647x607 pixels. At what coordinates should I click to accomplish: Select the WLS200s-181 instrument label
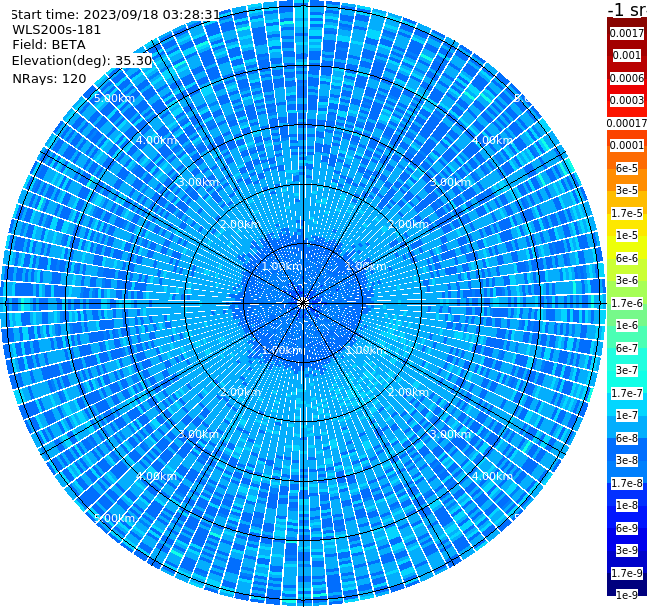57,30
